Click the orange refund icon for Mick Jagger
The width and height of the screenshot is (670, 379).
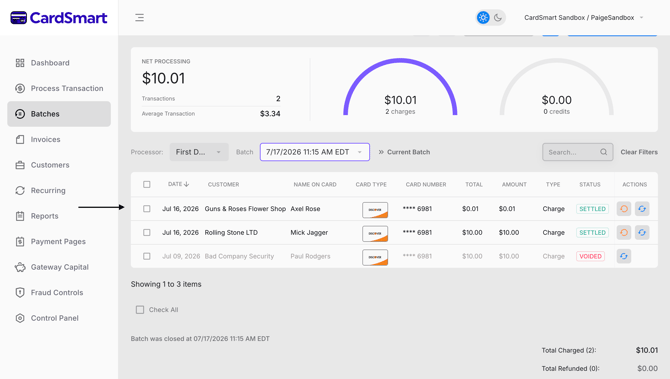pos(624,232)
